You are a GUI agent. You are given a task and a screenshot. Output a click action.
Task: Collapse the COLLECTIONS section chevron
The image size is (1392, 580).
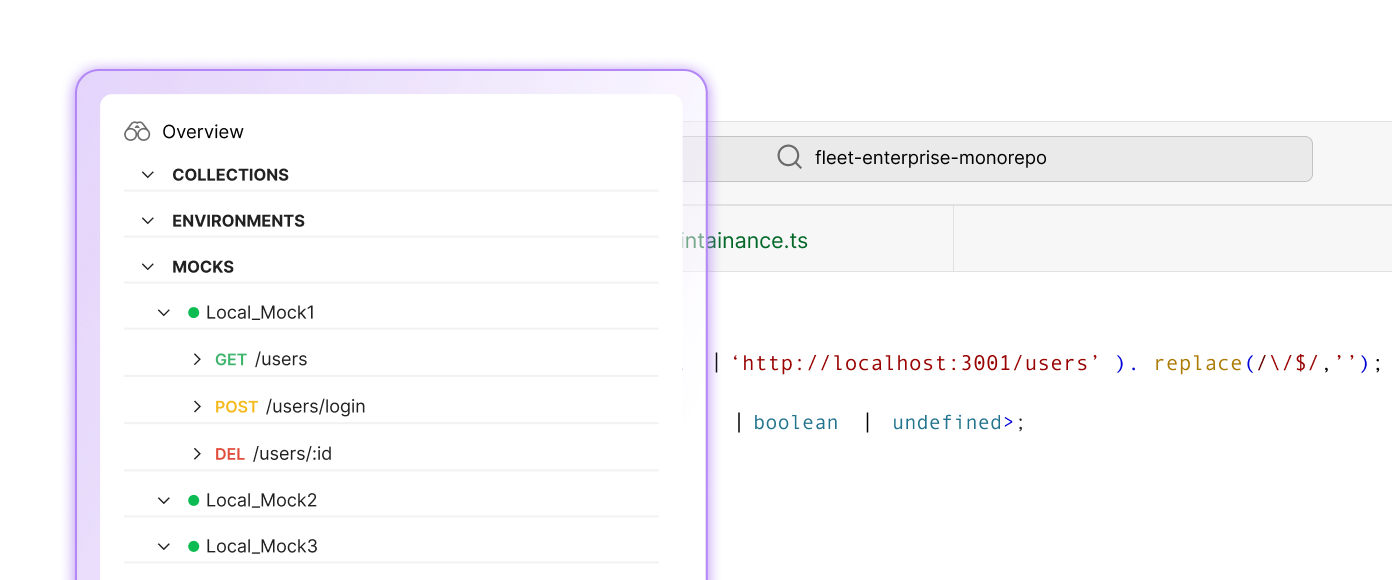coord(148,175)
